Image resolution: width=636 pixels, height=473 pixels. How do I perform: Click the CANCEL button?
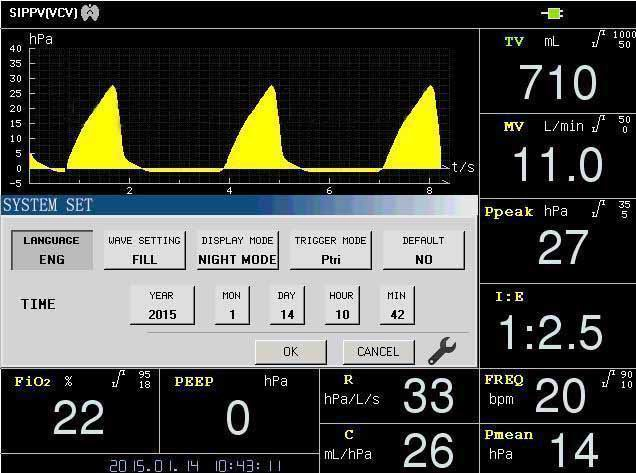[x=378, y=352]
